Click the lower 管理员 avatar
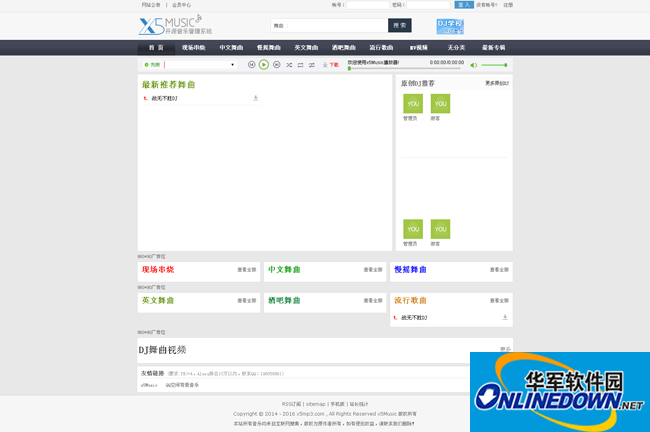650x432 pixels. click(x=413, y=229)
